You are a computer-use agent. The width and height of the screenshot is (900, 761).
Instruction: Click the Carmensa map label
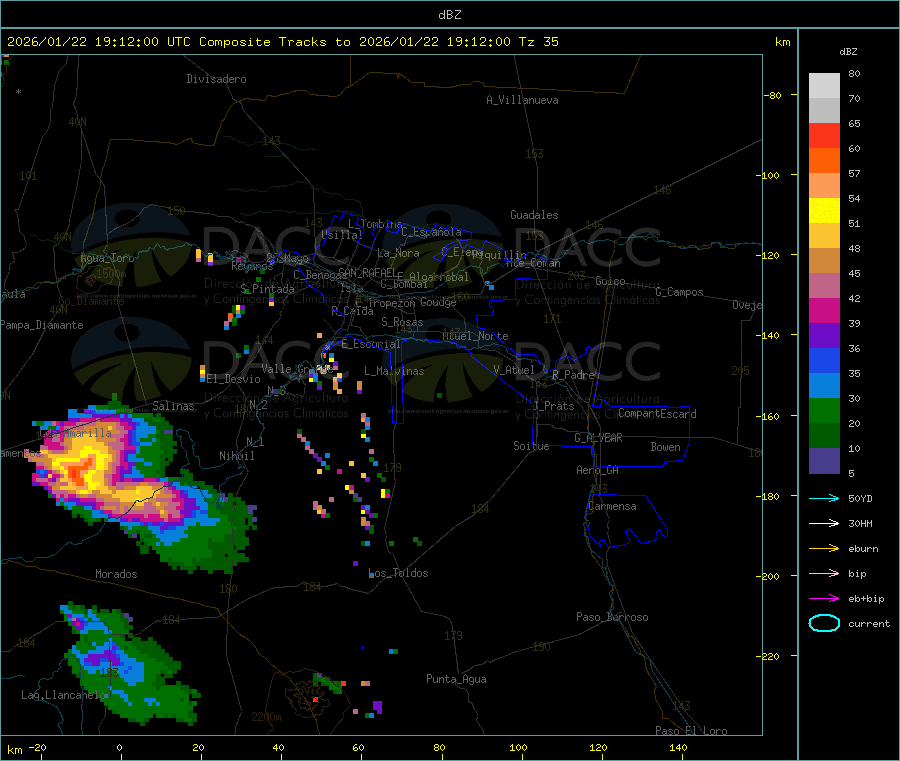click(612, 506)
